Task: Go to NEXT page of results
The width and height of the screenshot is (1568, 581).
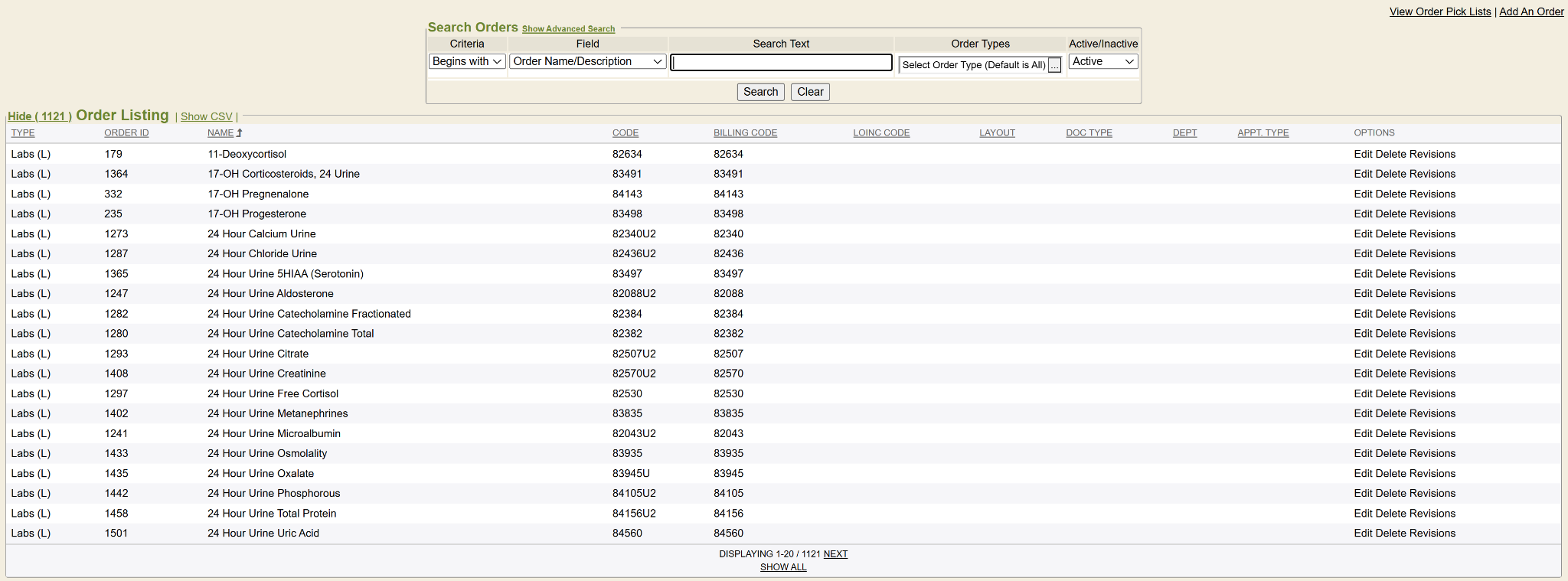Action: click(x=835, y=554)
